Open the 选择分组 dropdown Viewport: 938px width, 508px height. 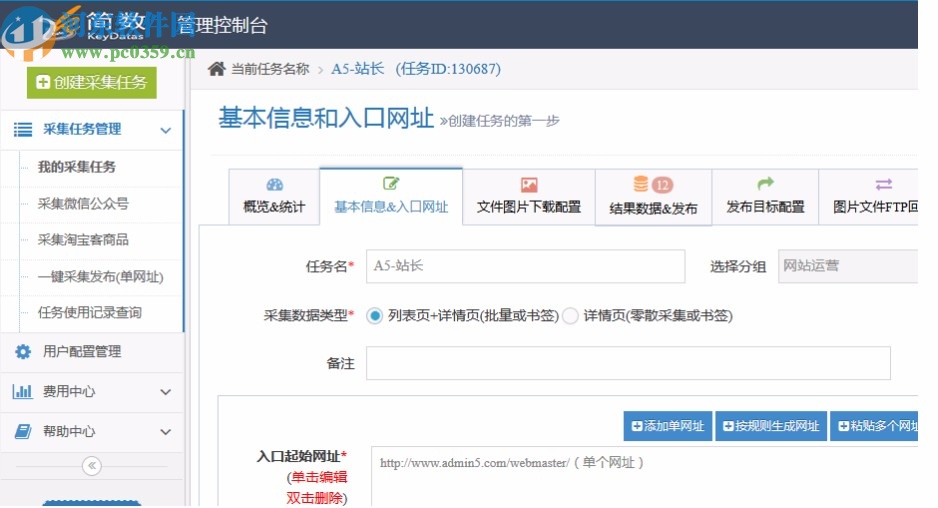(848, 266)
